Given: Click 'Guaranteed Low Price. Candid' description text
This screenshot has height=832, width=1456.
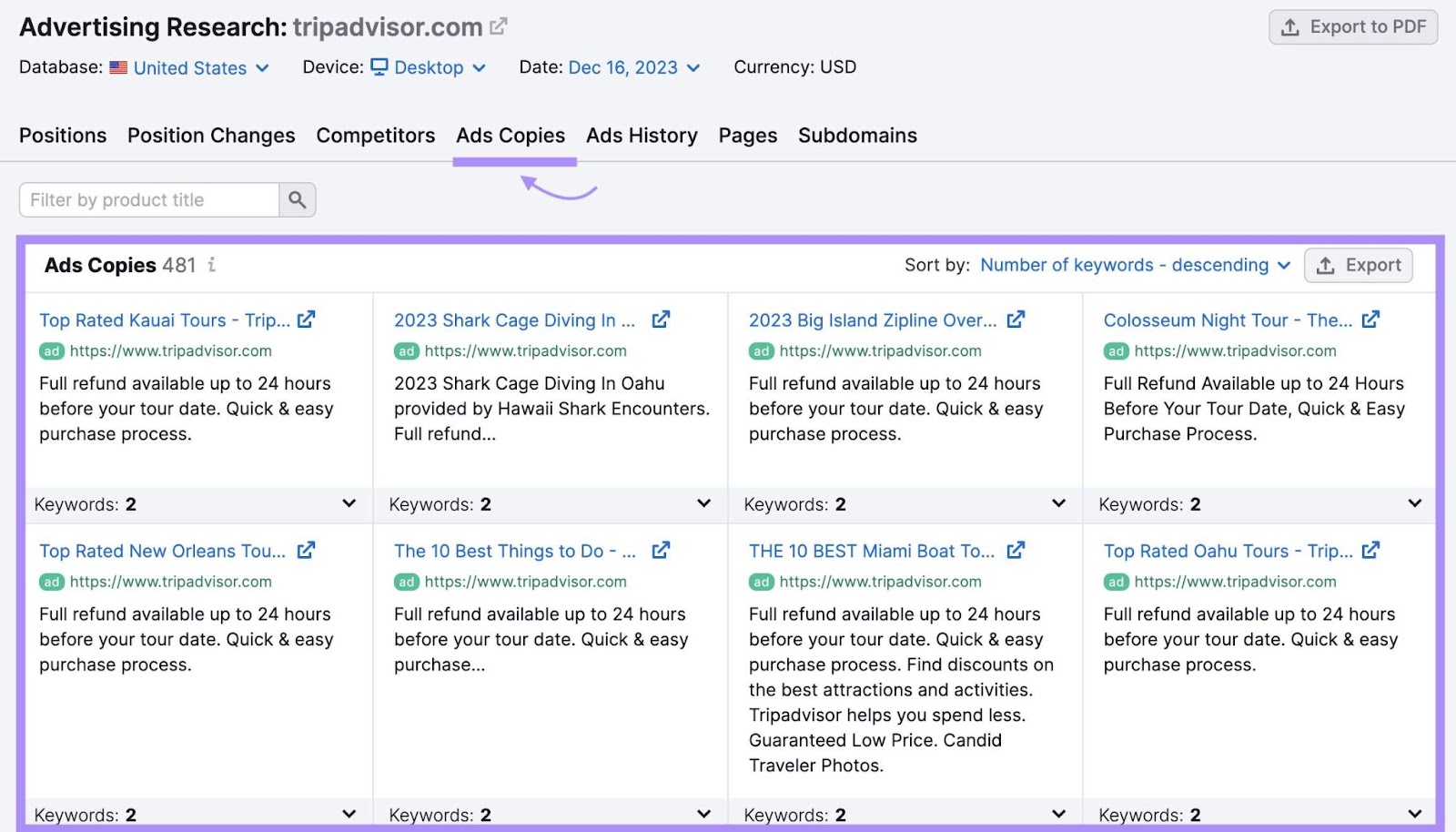Looking at the screenshot, I should tap(875, 740).
